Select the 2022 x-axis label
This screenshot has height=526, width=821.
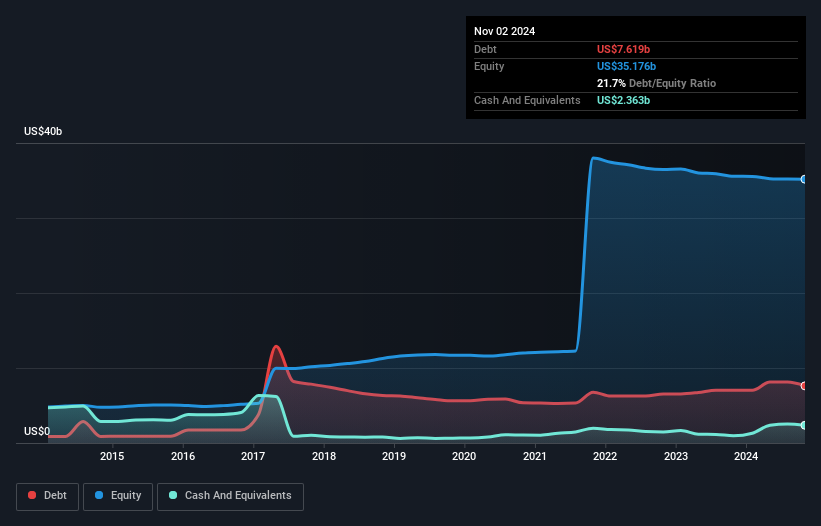click(605, 456)
